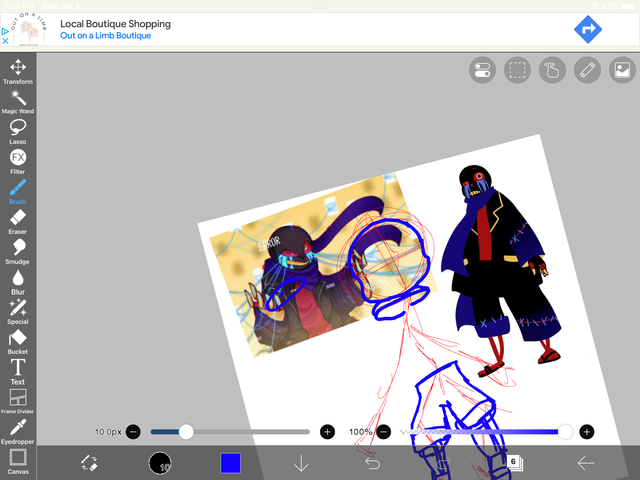Open the stabilizer finger-touch icon
Screen dimensions: 640x480
[552, 70]
